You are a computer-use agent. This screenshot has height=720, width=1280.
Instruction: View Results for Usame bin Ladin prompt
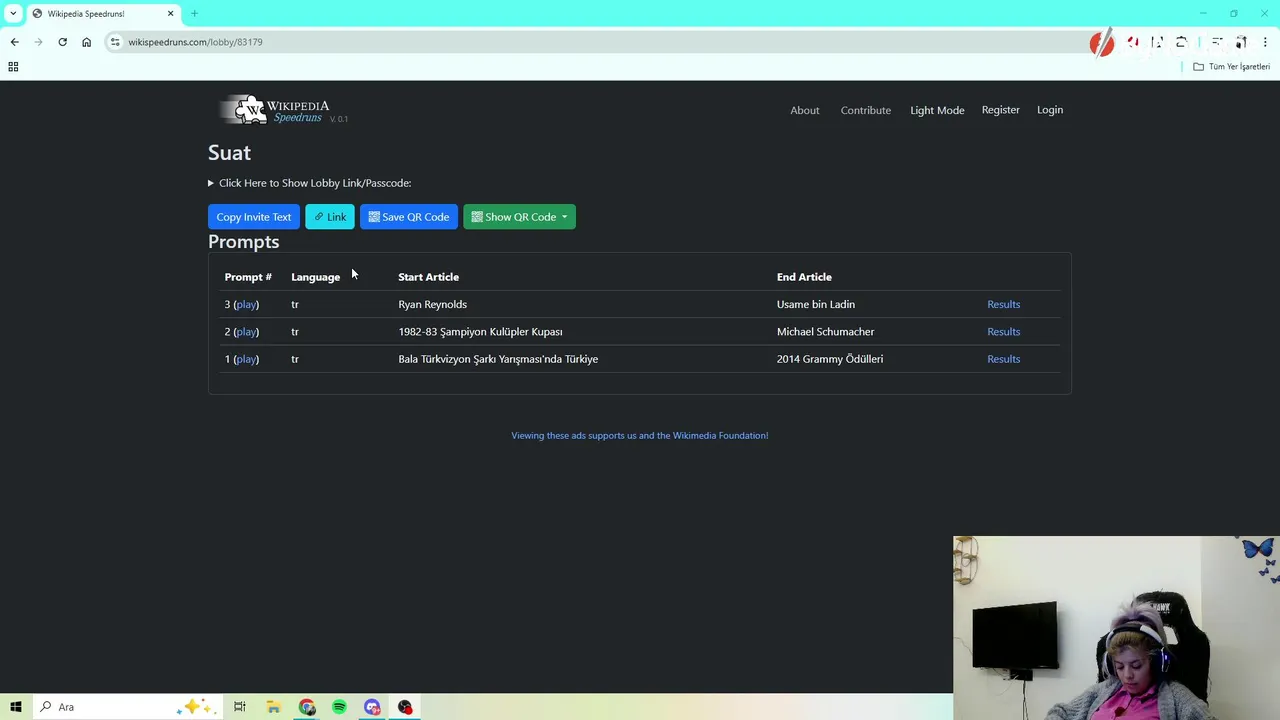coord(1003,304)
